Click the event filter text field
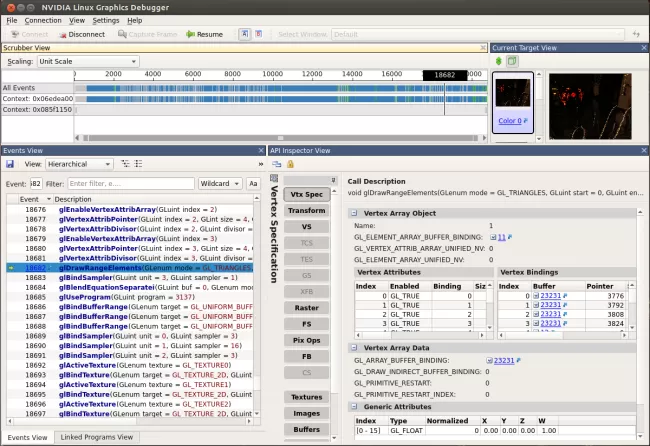 tap(131, 184)
